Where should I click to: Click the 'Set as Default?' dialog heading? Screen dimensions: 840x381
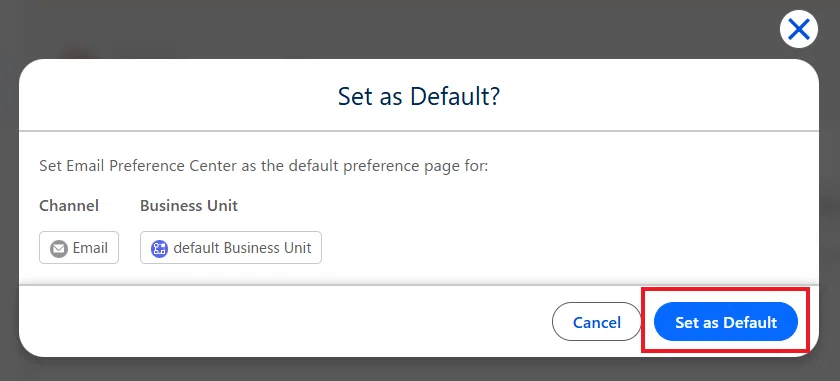[419, 96]
